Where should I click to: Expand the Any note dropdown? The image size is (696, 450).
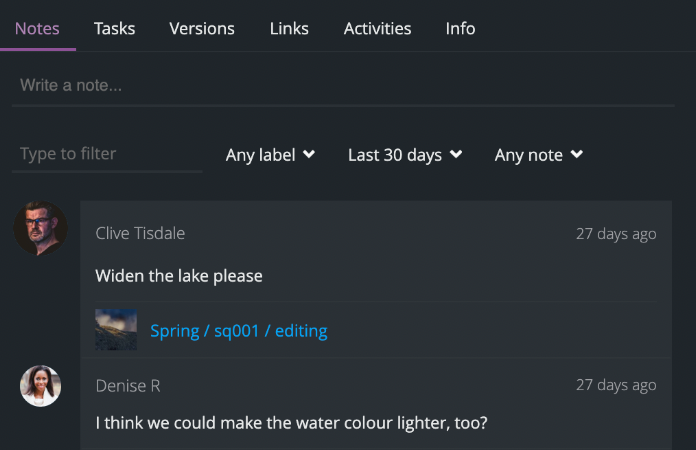point(538,155)
